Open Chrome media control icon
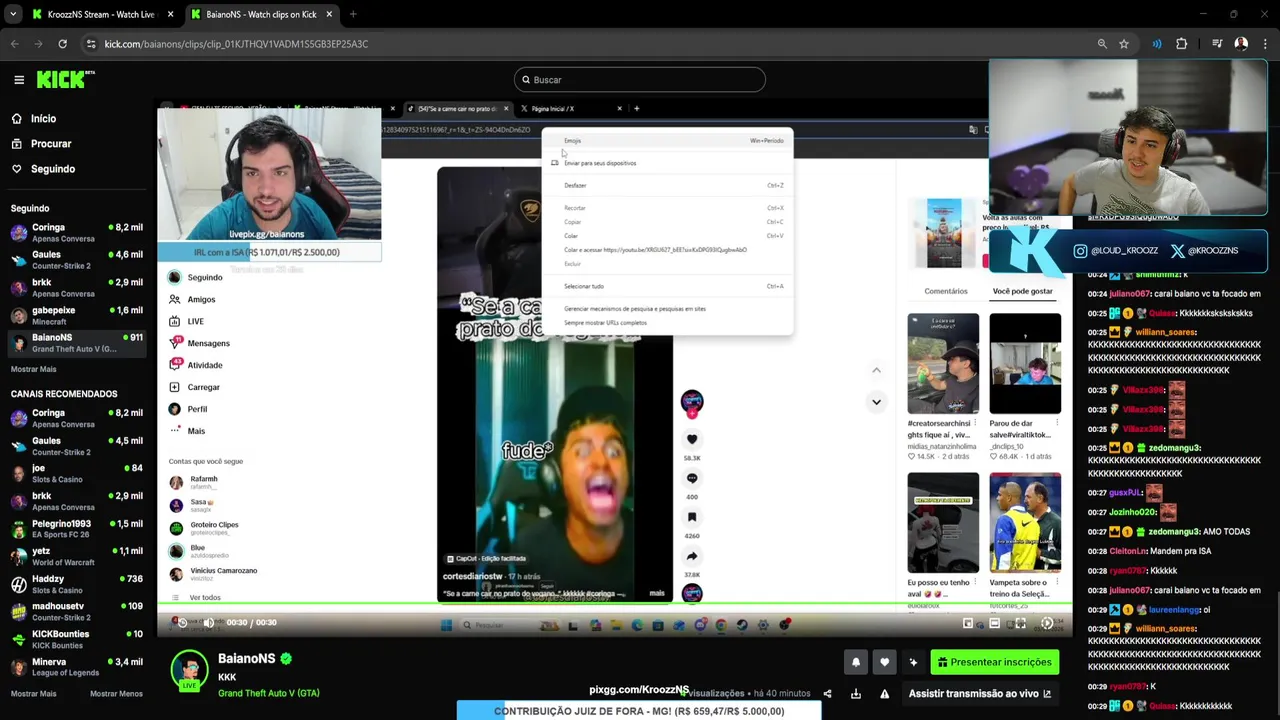Viewport: 1280px width, 720px height. [x=1217, y=44]
